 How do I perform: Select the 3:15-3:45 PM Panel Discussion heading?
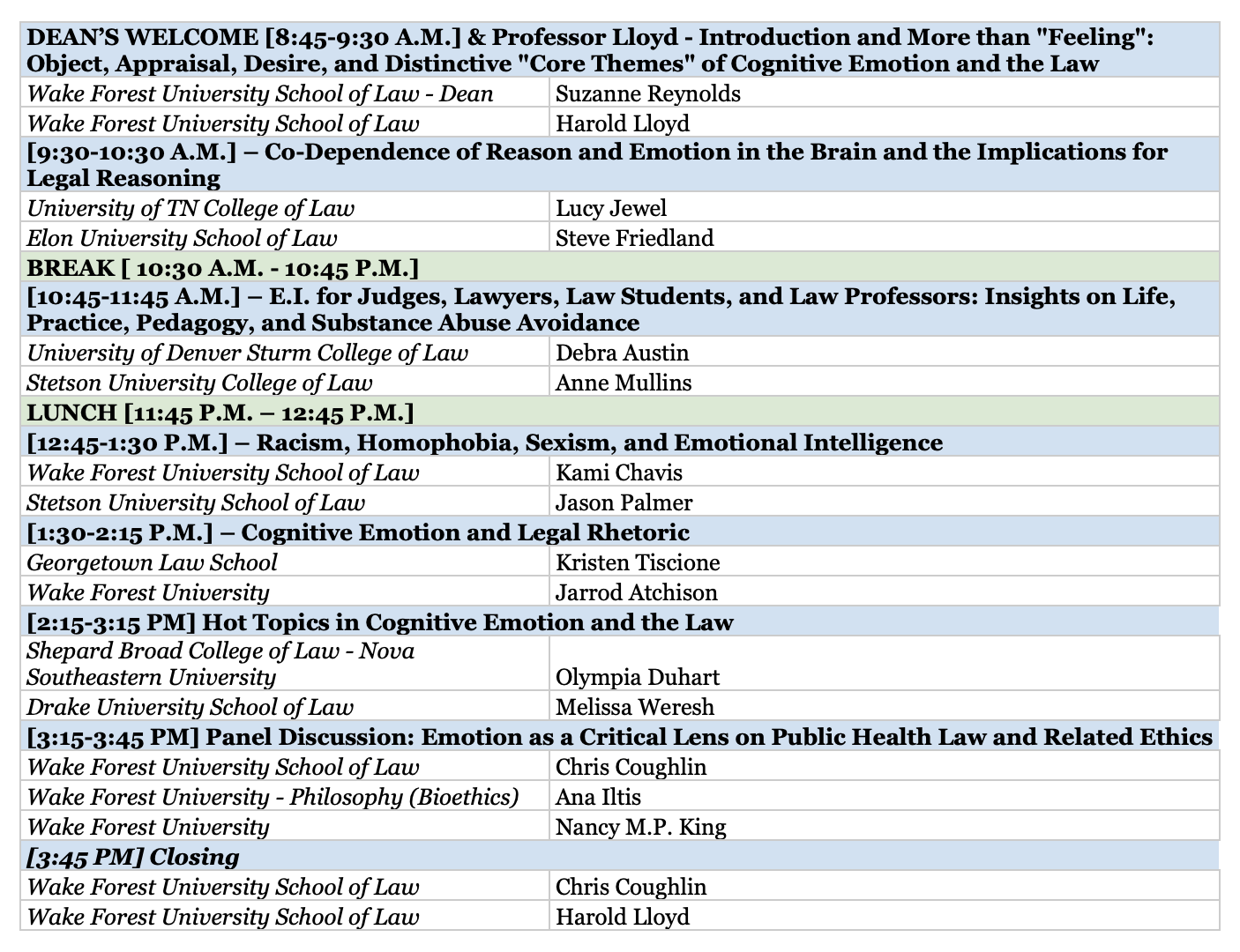tap(620, 736)
